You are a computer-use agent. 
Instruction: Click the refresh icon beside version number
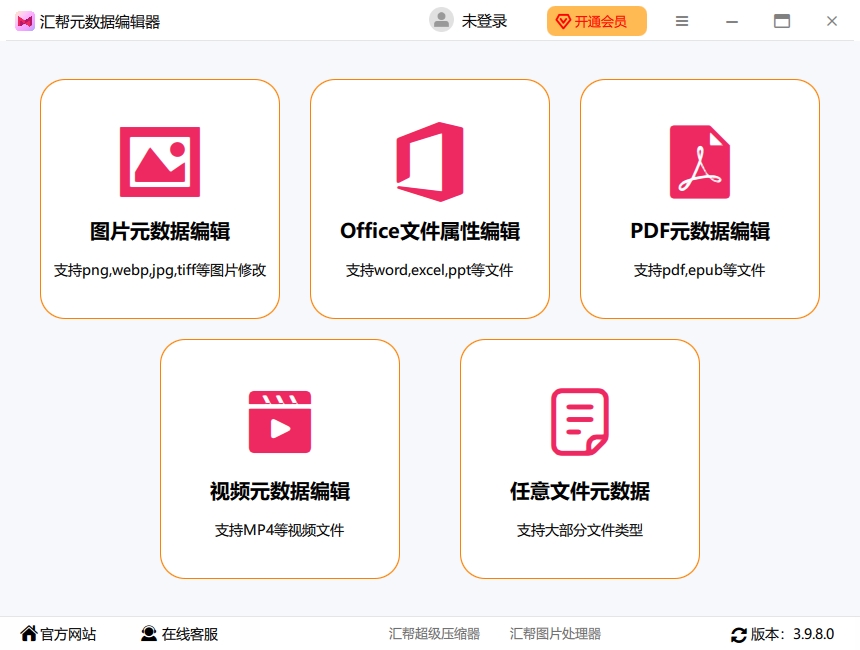point(739,635)
